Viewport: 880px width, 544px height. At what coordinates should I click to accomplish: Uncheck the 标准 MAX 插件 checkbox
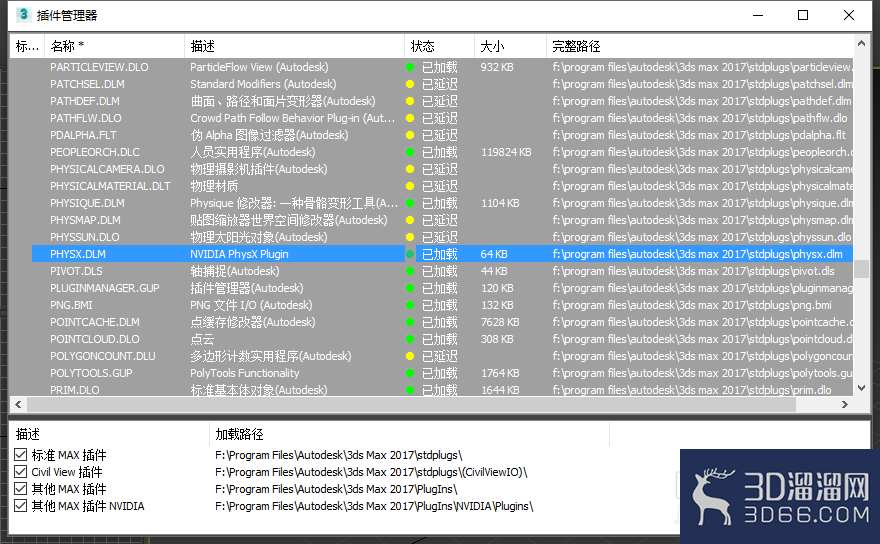point(21,454)
